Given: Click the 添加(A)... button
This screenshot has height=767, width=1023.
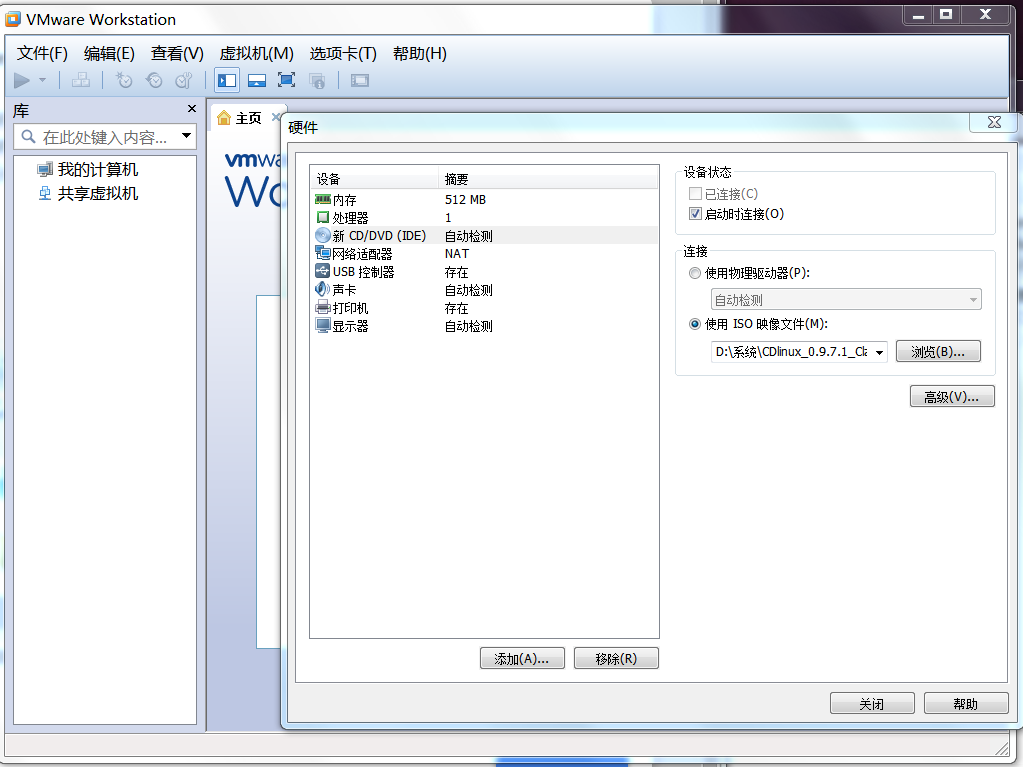Looking at the screenshot, I should [522, 658].
